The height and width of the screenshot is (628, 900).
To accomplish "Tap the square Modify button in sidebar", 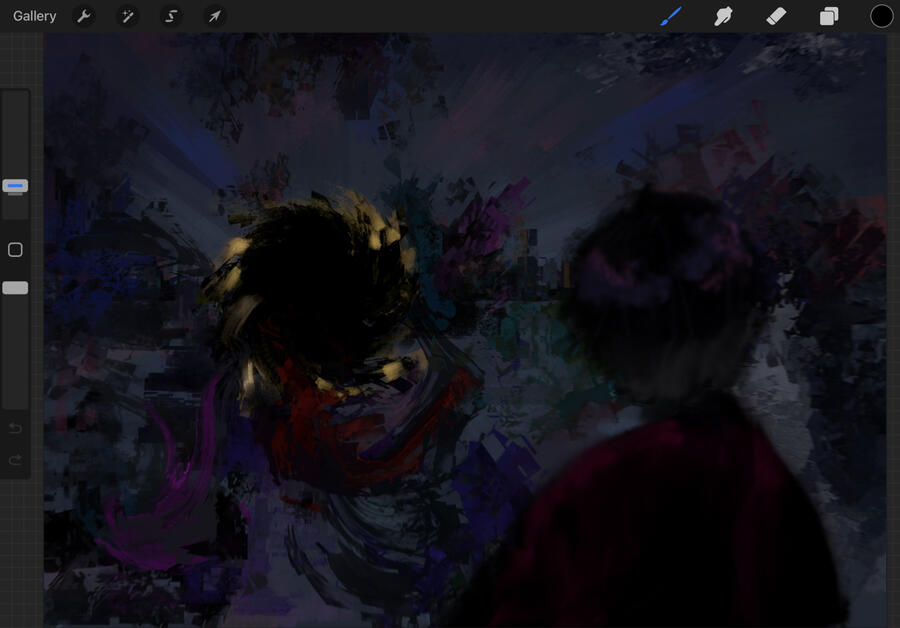I will pyautogui.click(x=15, y=250).
